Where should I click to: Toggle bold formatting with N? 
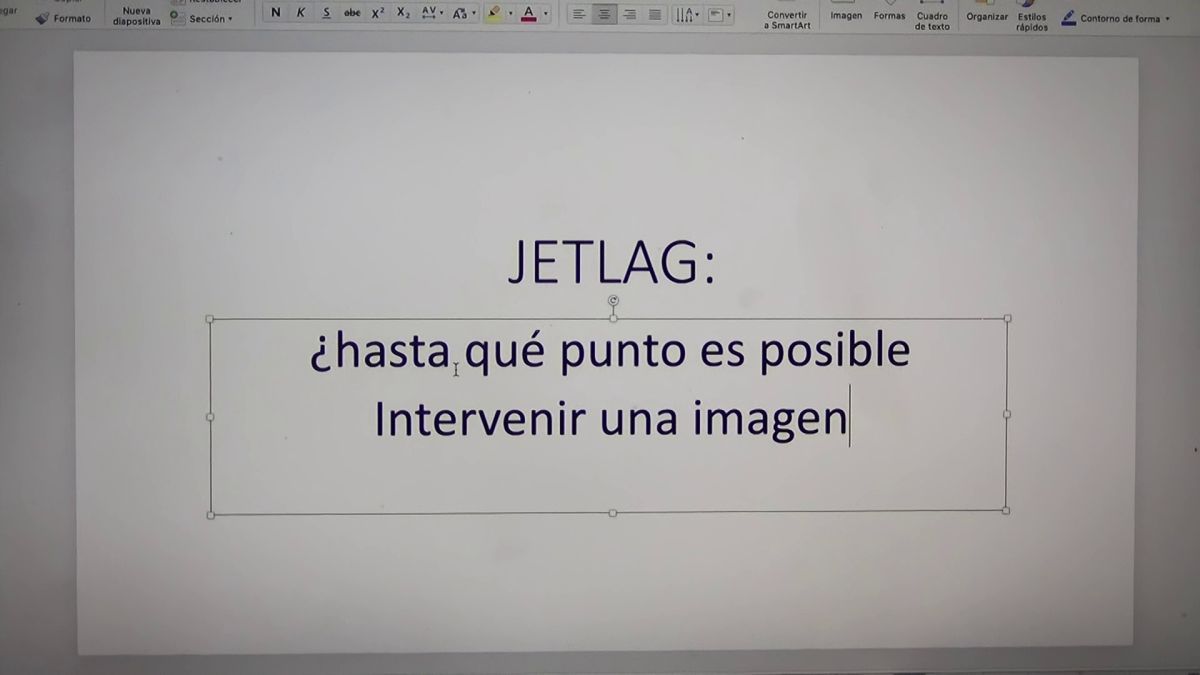(x=275, y=12)
